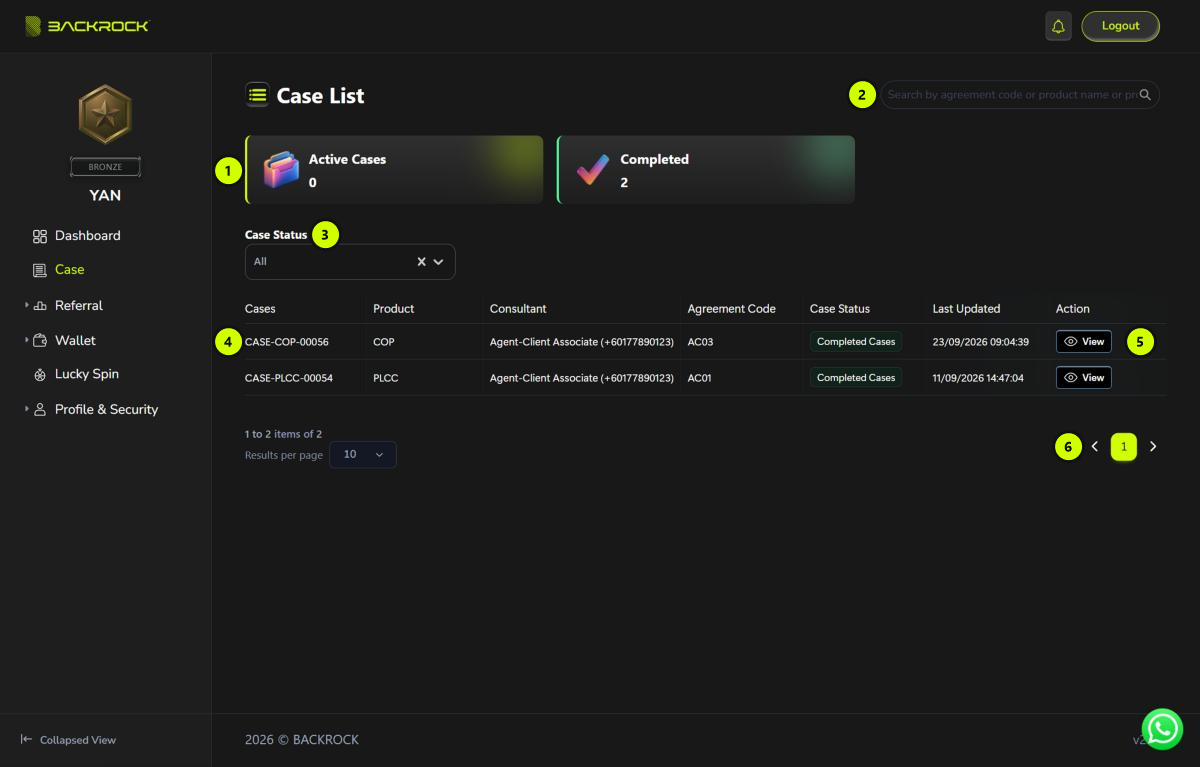Viewport: 1200px width, 767px height.
Task: Select page 1 in pagination
Action: pos(1124,447)
